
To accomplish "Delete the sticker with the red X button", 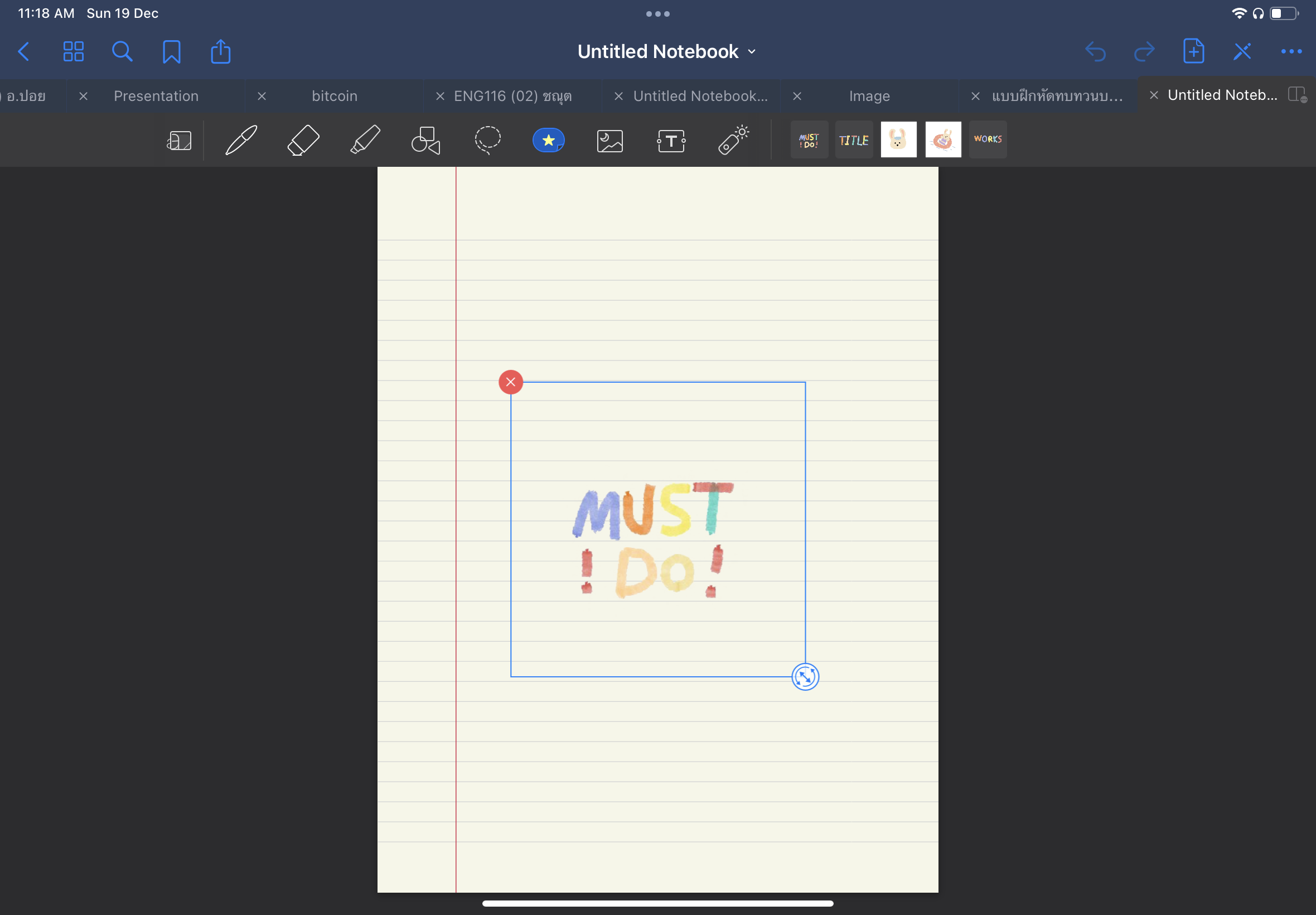I will (510, 382).
